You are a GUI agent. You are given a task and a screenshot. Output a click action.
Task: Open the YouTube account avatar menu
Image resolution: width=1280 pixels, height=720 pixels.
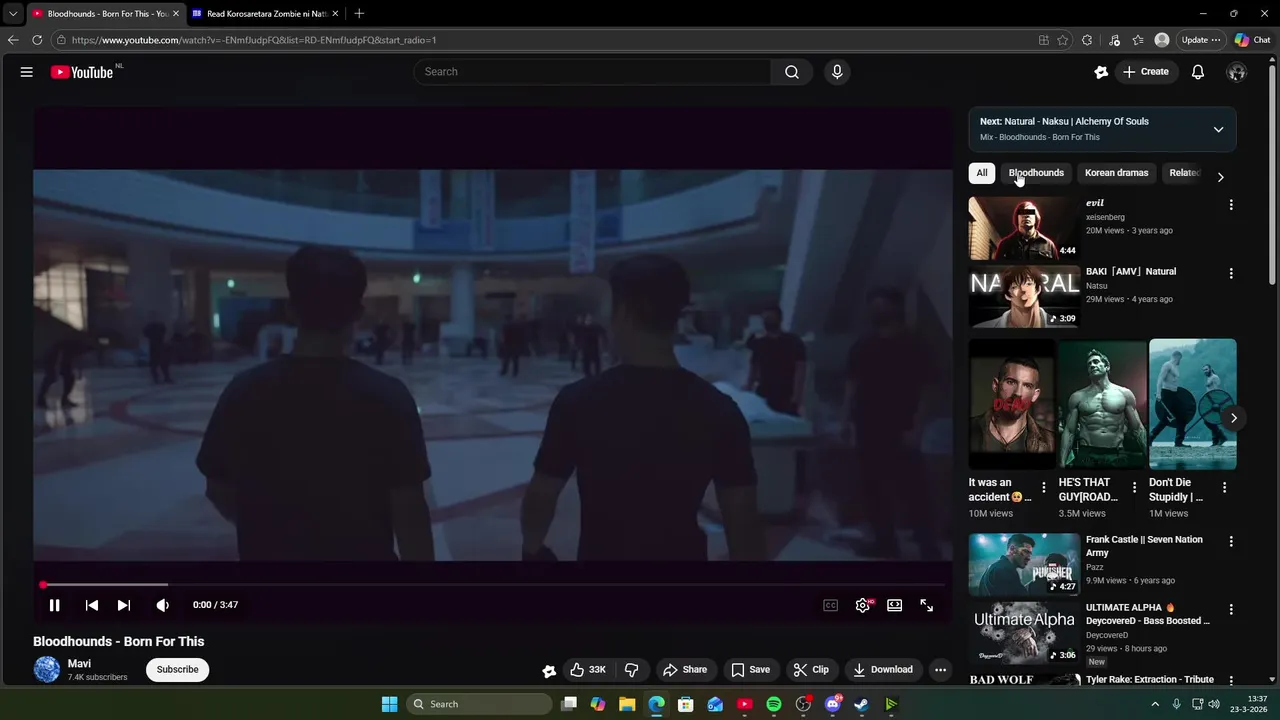click(x=1237, y=72)
